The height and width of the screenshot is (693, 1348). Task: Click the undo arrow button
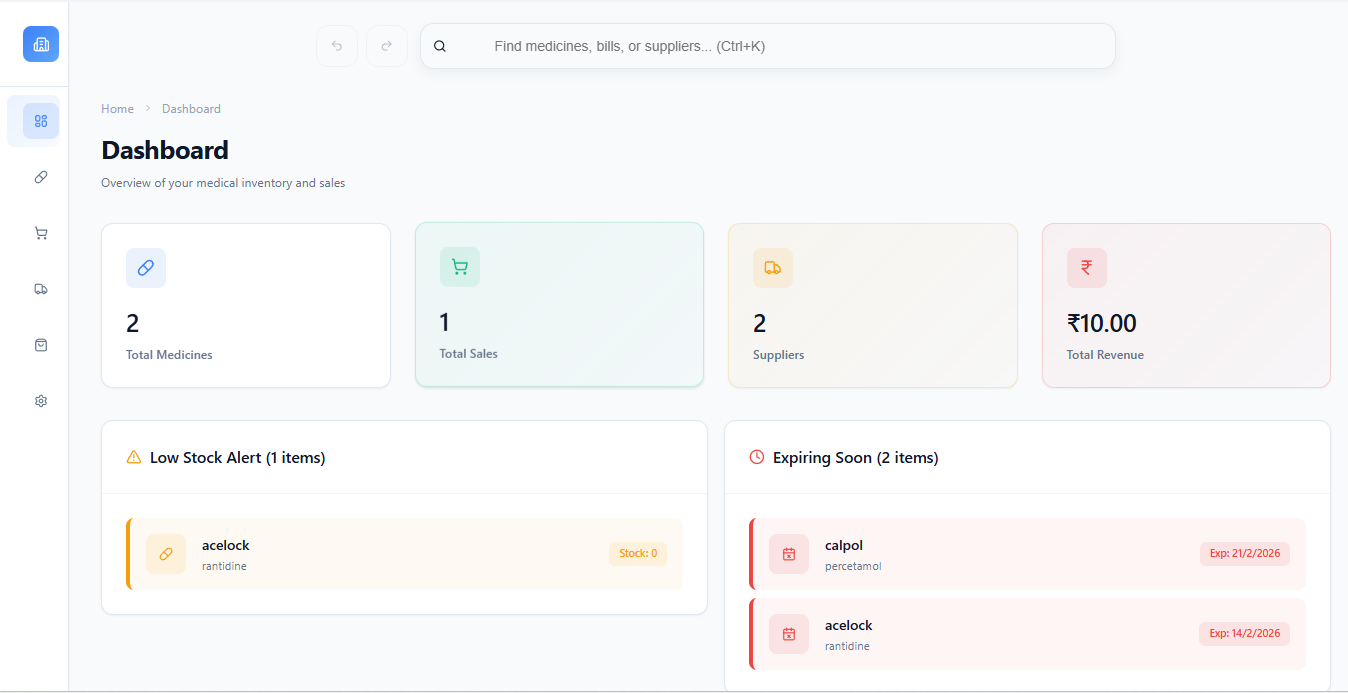pyautogui.click(x=336, y=46)
